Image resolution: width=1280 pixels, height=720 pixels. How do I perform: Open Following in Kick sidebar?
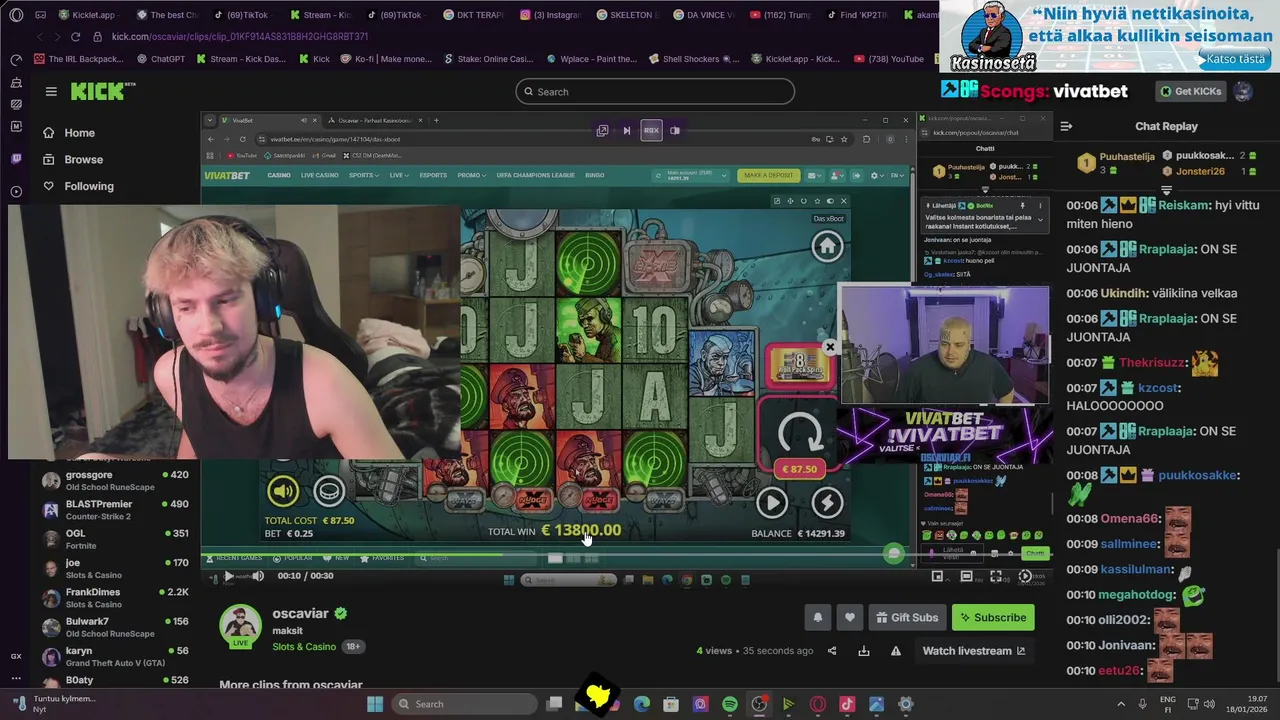(78, 186)
